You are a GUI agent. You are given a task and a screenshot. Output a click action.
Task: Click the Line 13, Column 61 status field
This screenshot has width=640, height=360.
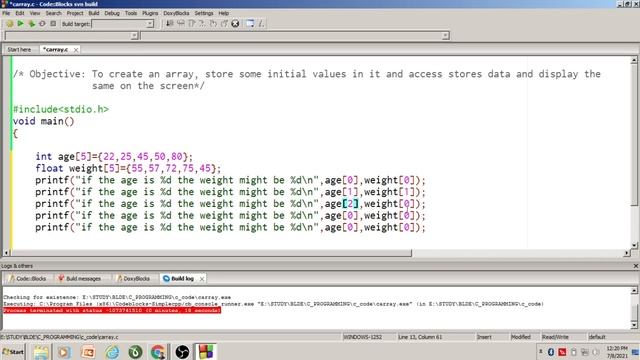420,337
